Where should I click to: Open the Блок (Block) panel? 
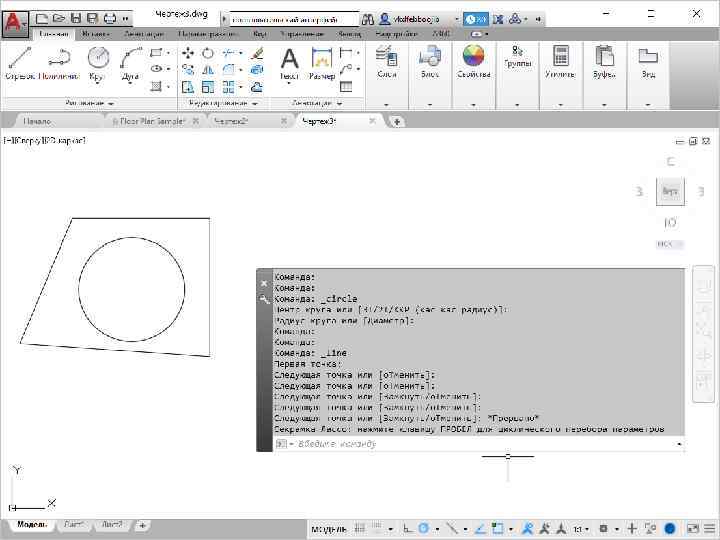click(x=430, y=62)
